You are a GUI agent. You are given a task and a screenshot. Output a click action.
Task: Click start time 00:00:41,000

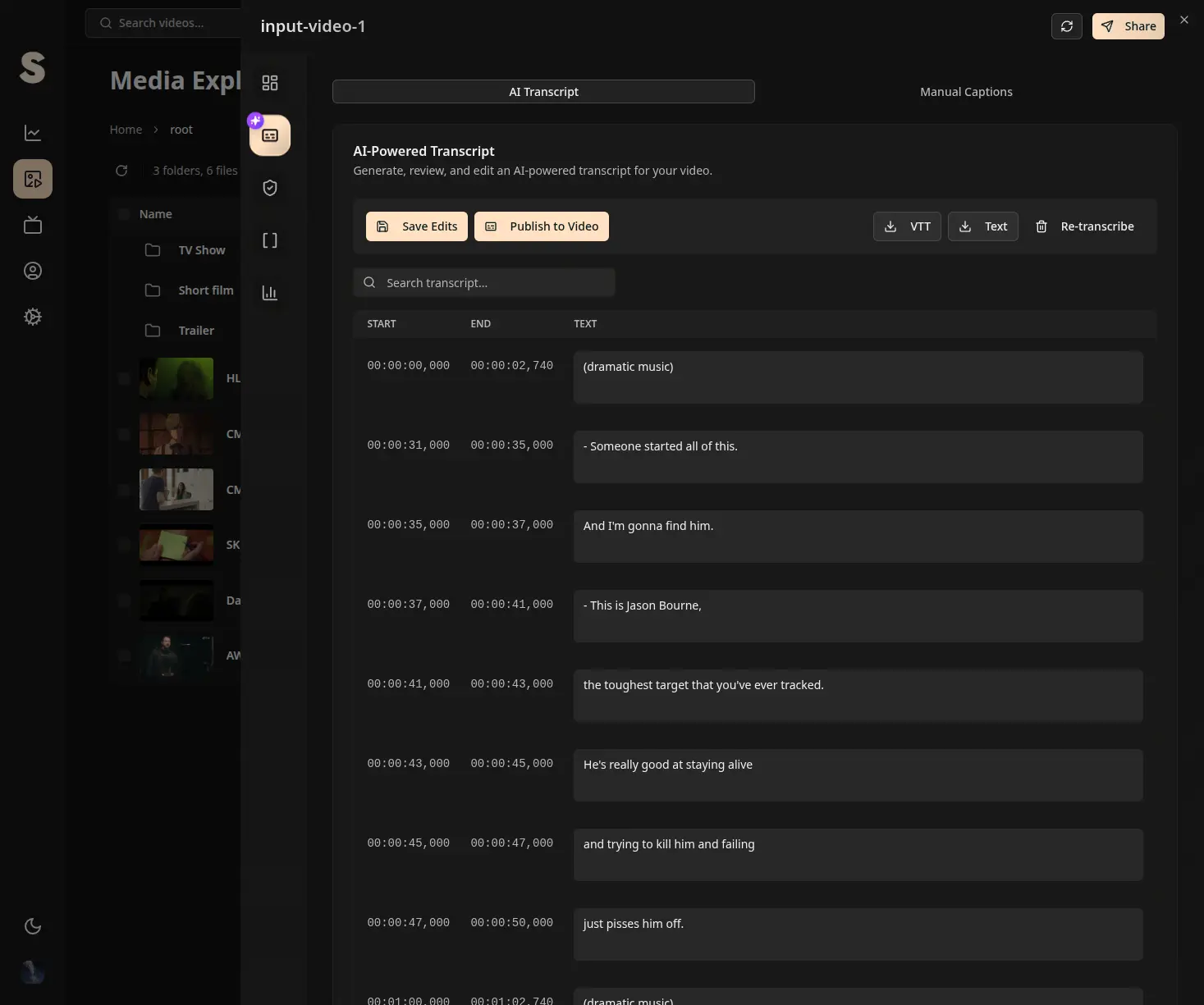[x=408, y=684]
